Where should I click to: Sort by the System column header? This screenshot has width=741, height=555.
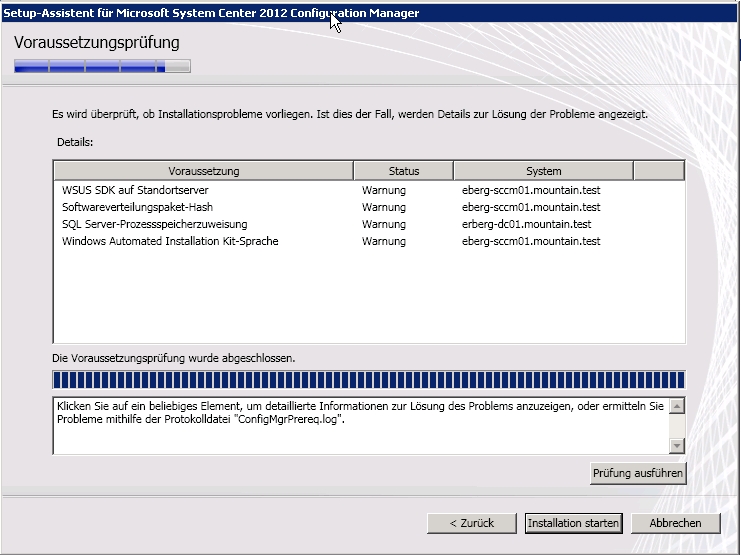click(x=544, y=171)
